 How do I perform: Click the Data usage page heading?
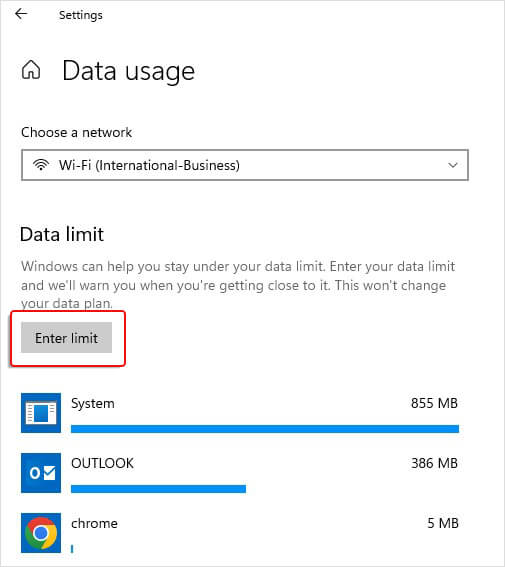click(129, 71)
